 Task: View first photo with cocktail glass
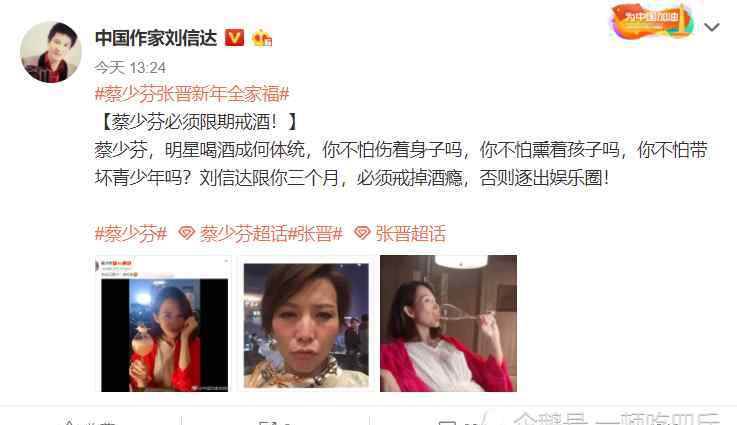point(165,324)
